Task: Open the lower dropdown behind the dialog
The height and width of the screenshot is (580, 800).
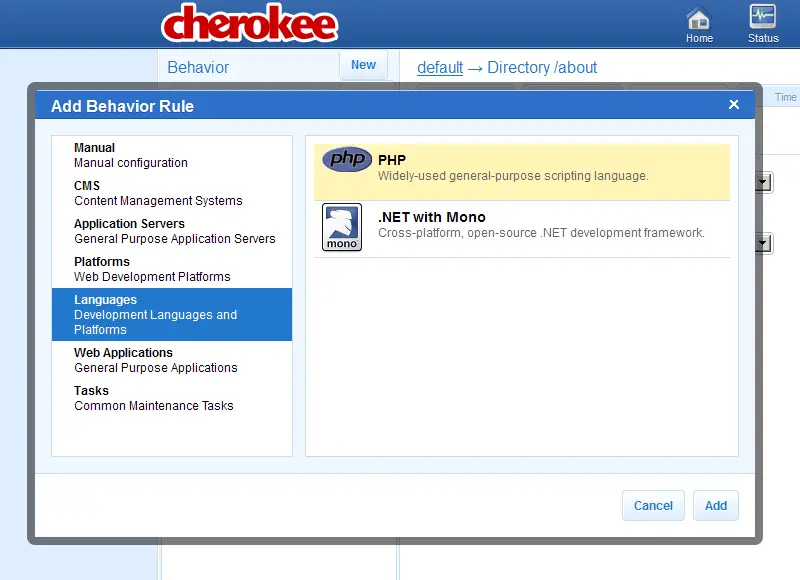Action: pyautogui.click(x=764, y=243)
